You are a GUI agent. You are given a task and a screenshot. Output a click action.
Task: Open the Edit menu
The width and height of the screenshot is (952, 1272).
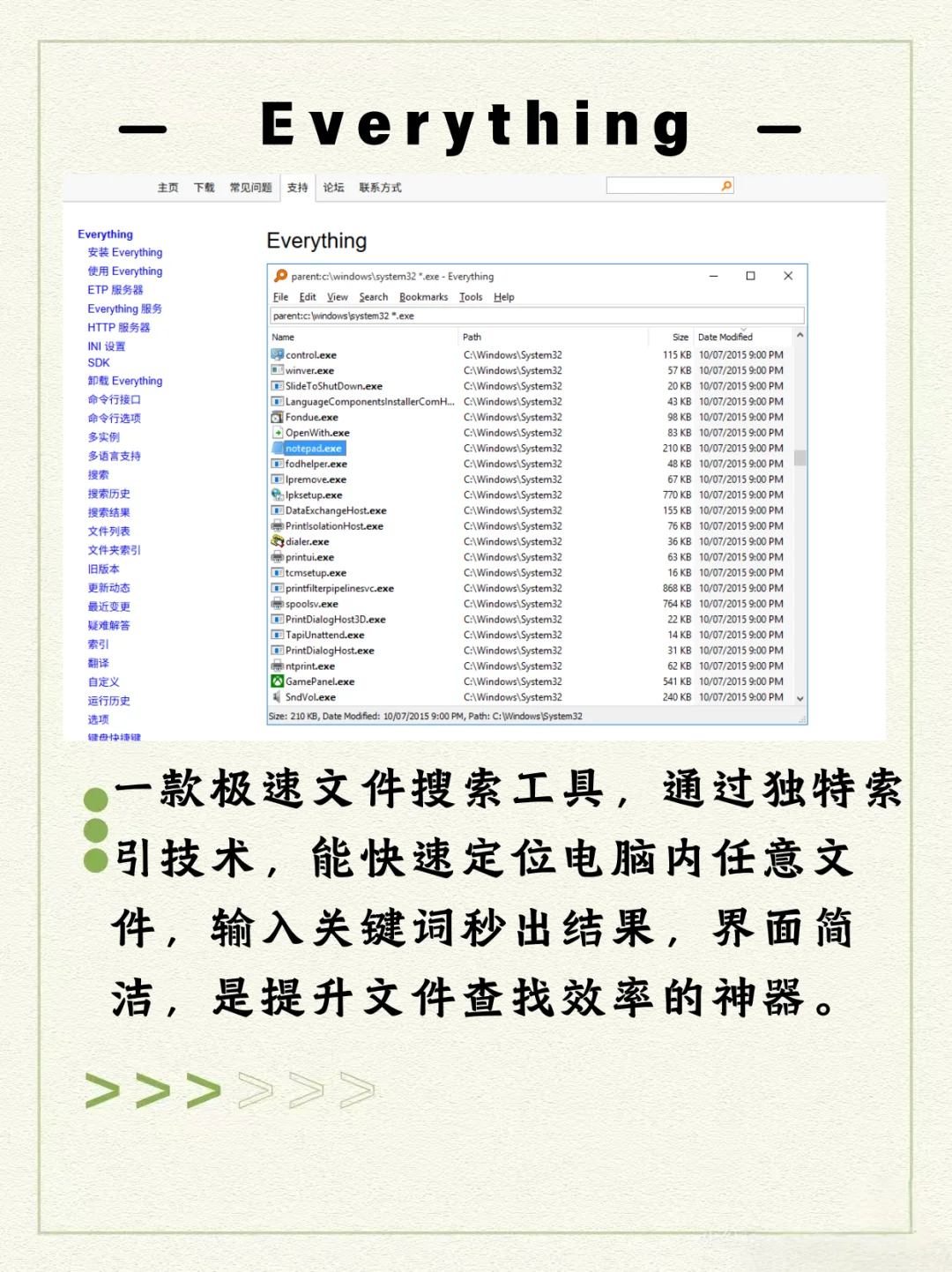click(x=308, y=297)
